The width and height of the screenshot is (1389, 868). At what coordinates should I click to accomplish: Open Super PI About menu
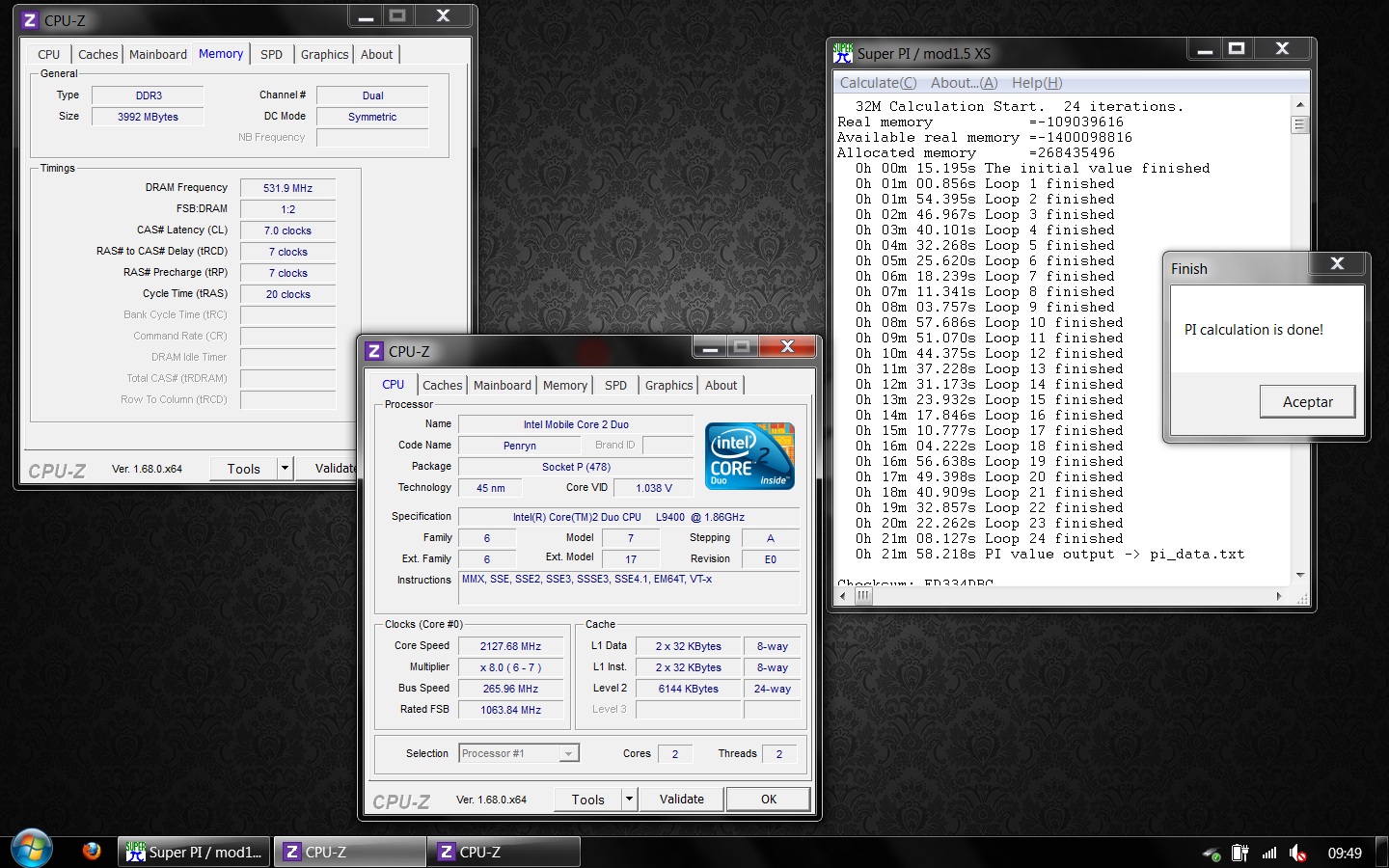(x=964, y=83)
